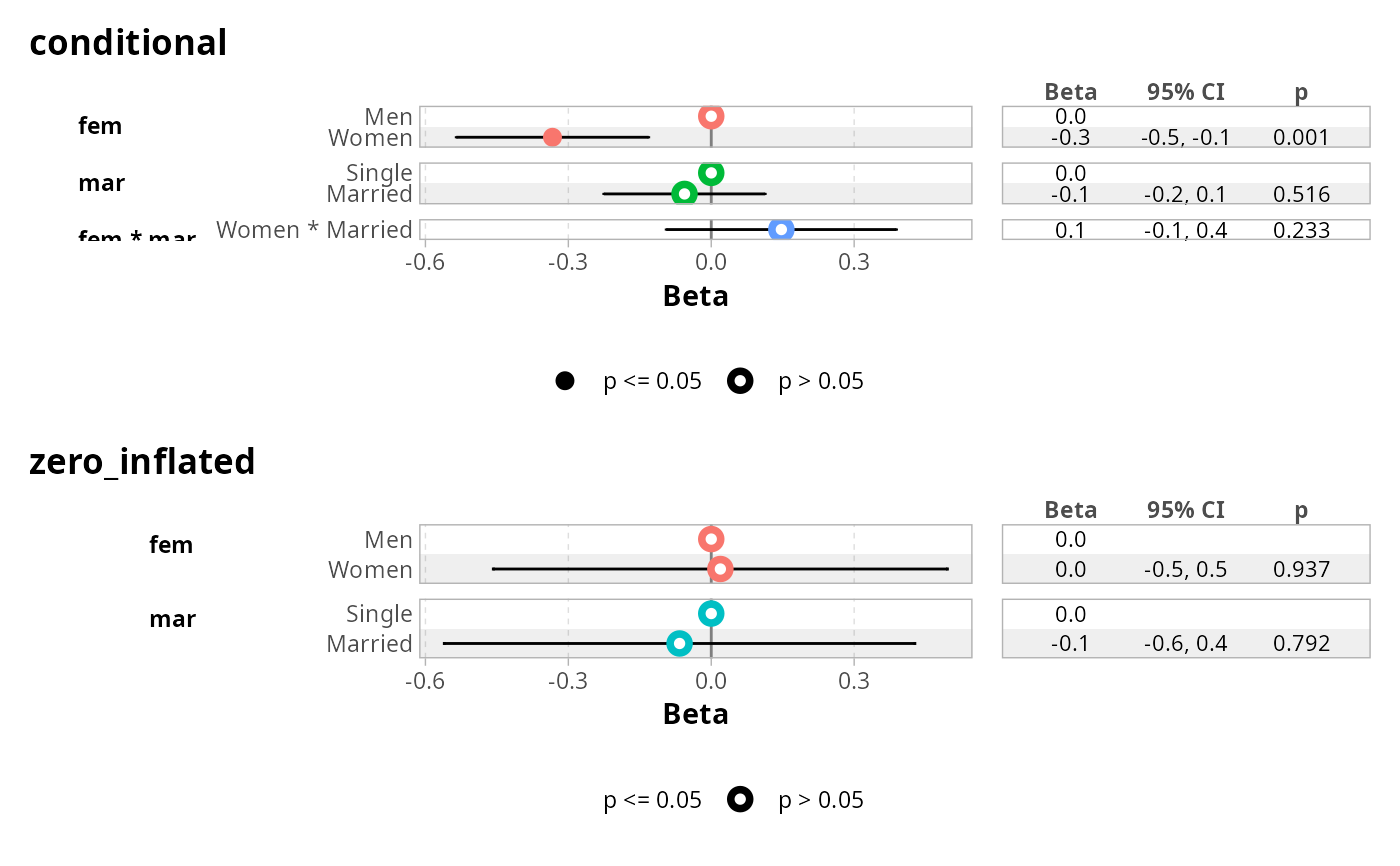The image size is (1400, 866).
Task: Click the 'conditional' panel title
Action: click(128, 43)
